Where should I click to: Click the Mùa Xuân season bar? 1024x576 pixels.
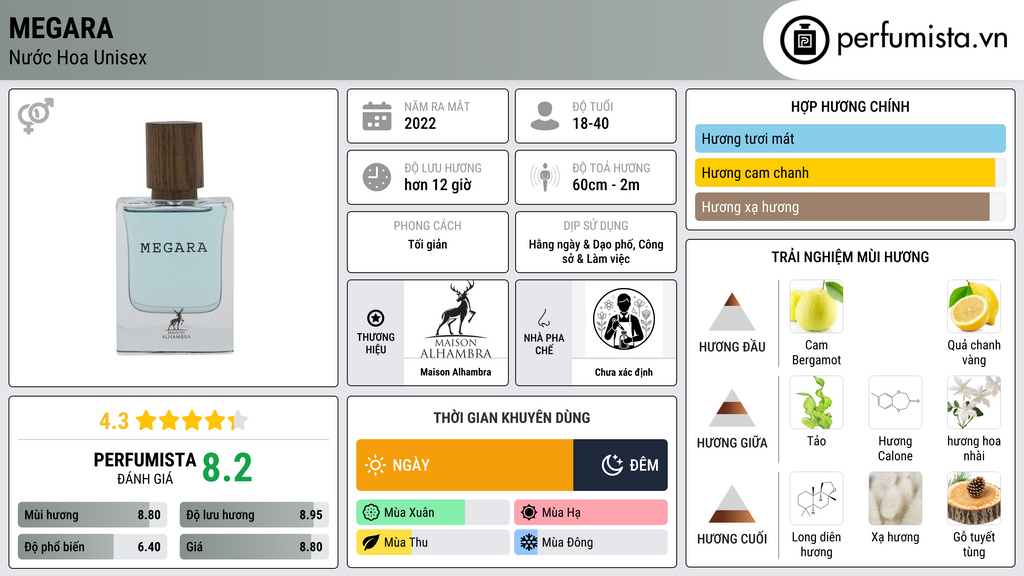(432, 513)
